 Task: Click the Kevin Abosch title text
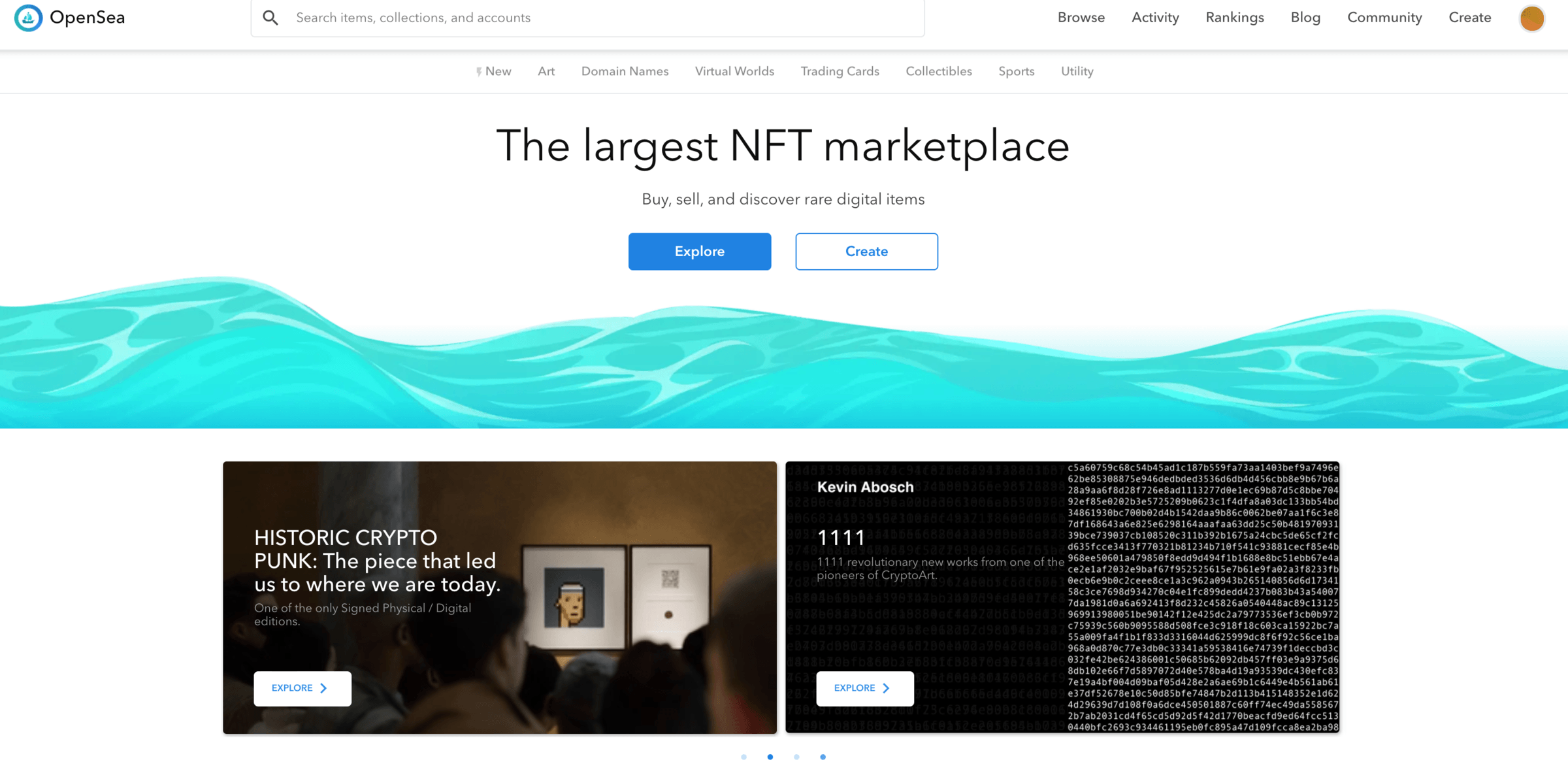(x=865, y=487)
